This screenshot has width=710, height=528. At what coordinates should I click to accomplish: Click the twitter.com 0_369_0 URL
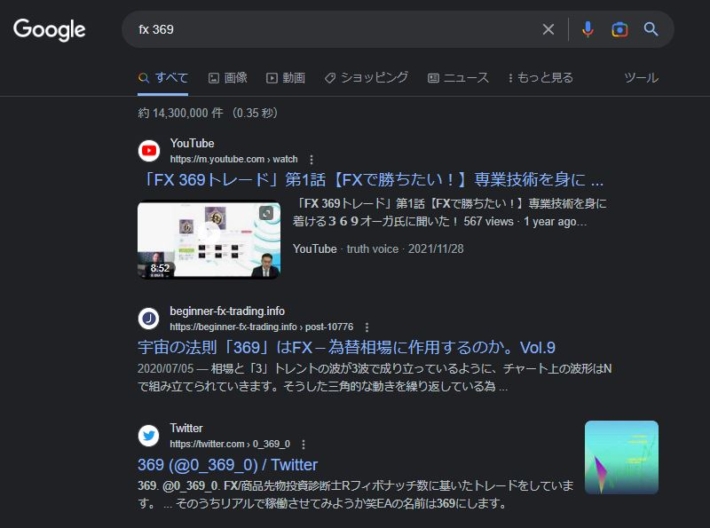230,444
